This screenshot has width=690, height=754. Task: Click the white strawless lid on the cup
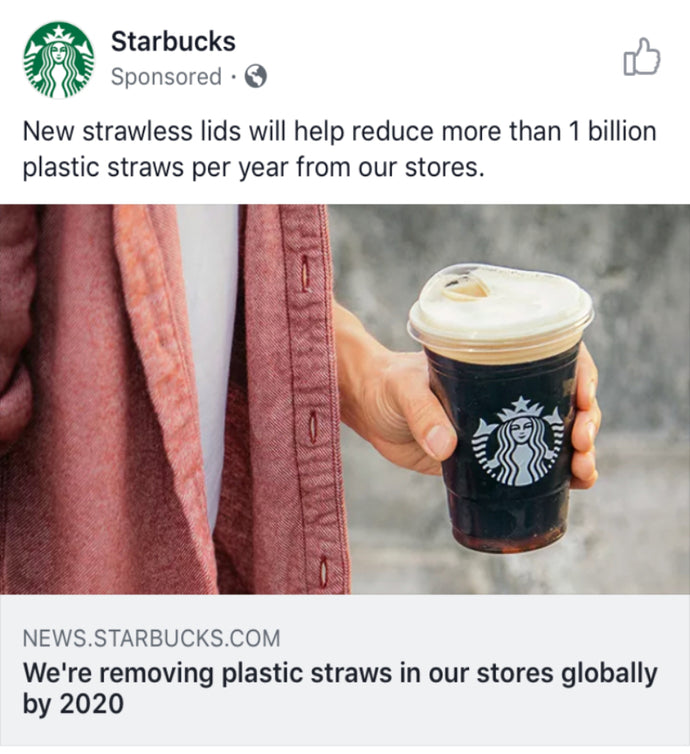(x=501, y=305)
